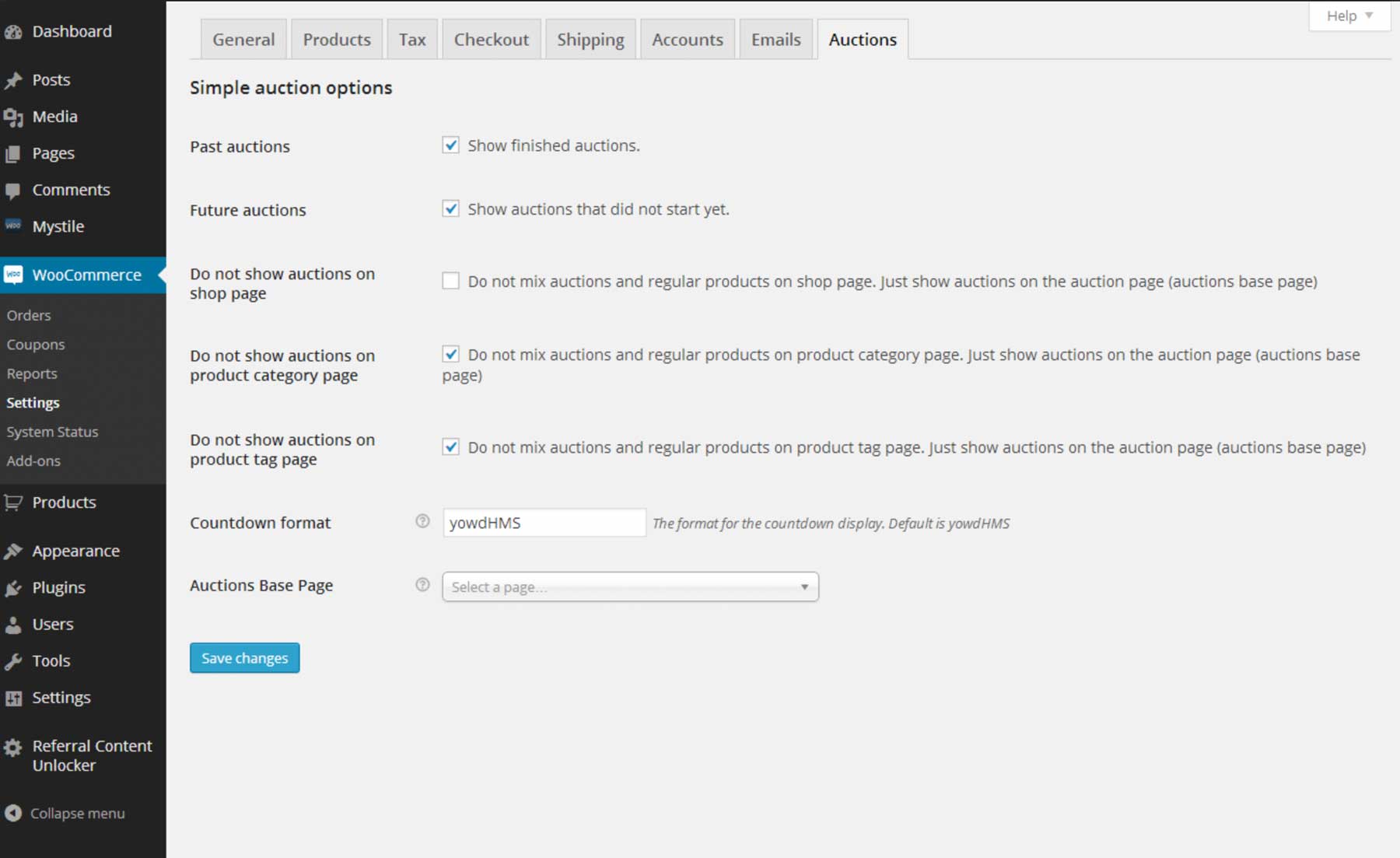The width and height of the screenshot is (1400, 858).
Task: Enable the shop page auction separation checkbox
Action: (450, 281)
